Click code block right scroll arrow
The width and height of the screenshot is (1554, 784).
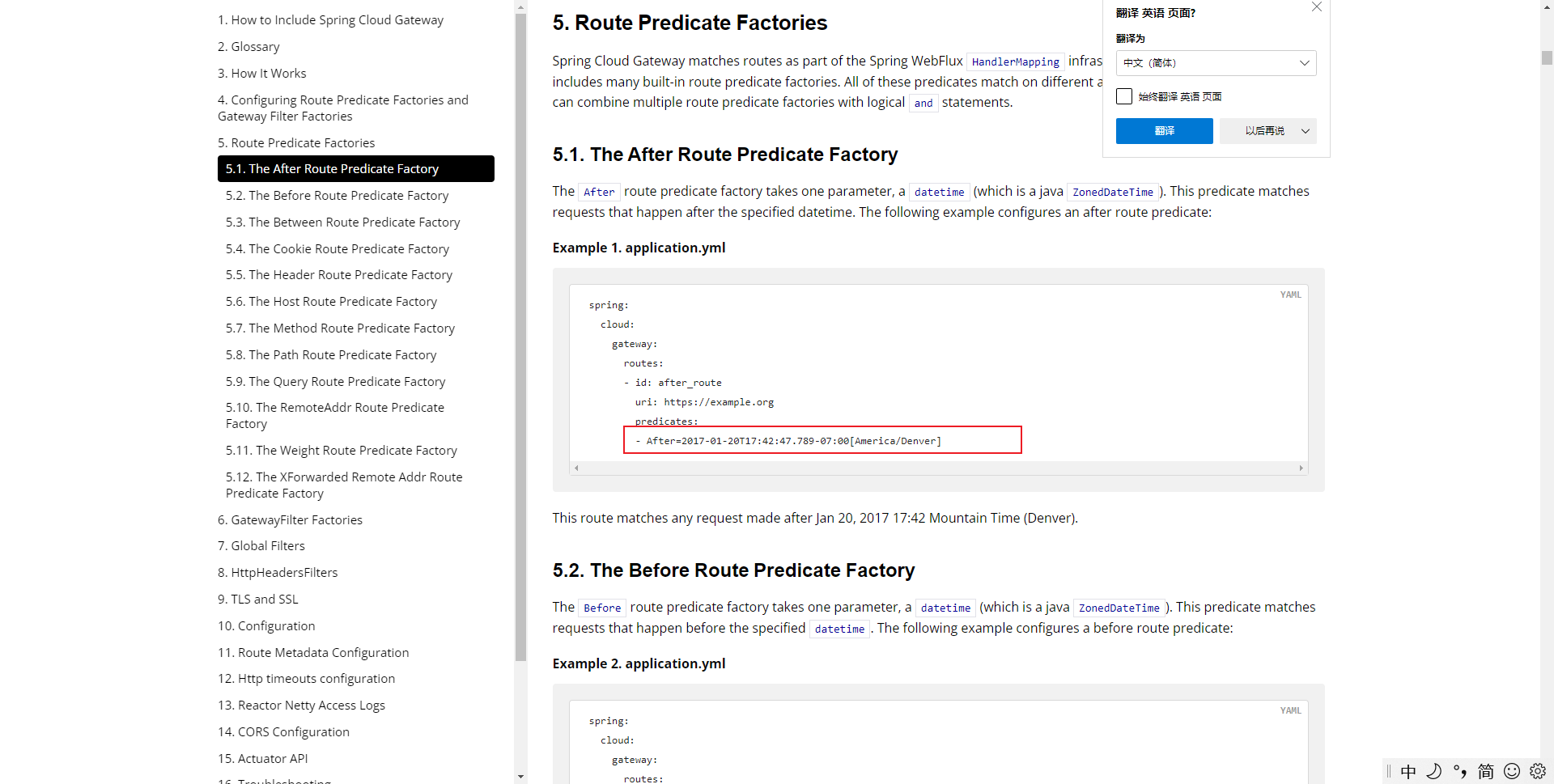pos(1301,468)
